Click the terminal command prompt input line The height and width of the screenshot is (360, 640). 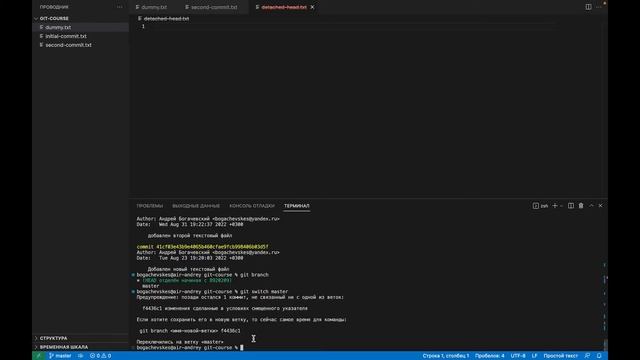point(190,348)
